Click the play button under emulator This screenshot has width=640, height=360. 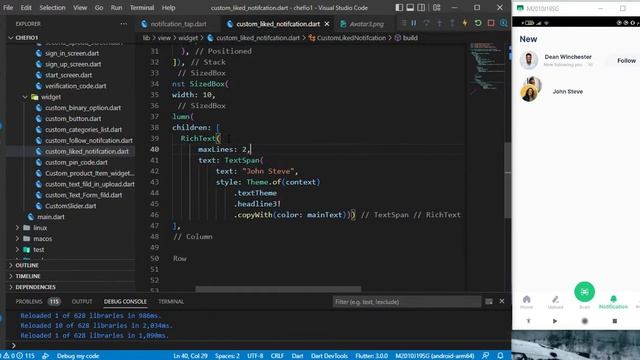click(555, 321)
